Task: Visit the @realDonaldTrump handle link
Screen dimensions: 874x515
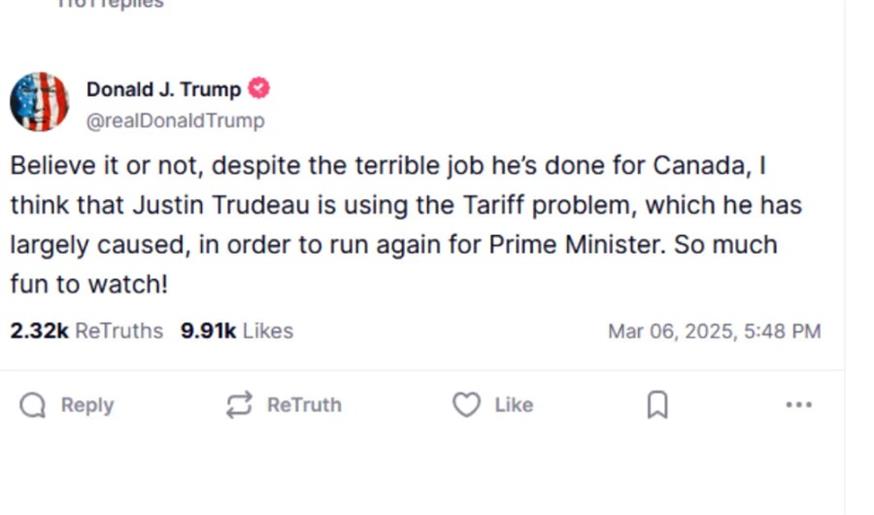Action: (175, 121)
